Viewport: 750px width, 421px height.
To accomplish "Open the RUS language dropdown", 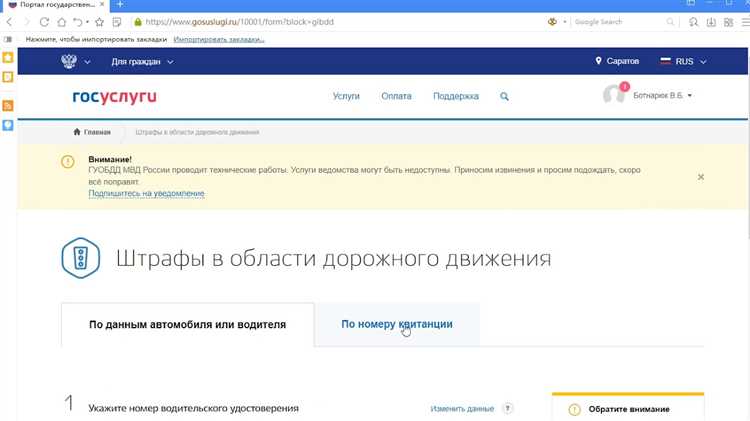I will tap(683, 62).
